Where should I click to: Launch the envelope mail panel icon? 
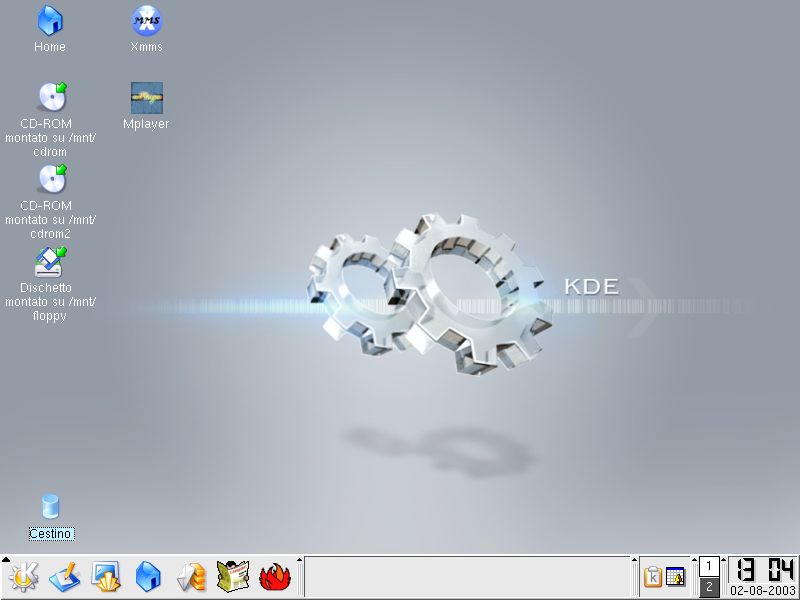(x=191, y=577)
